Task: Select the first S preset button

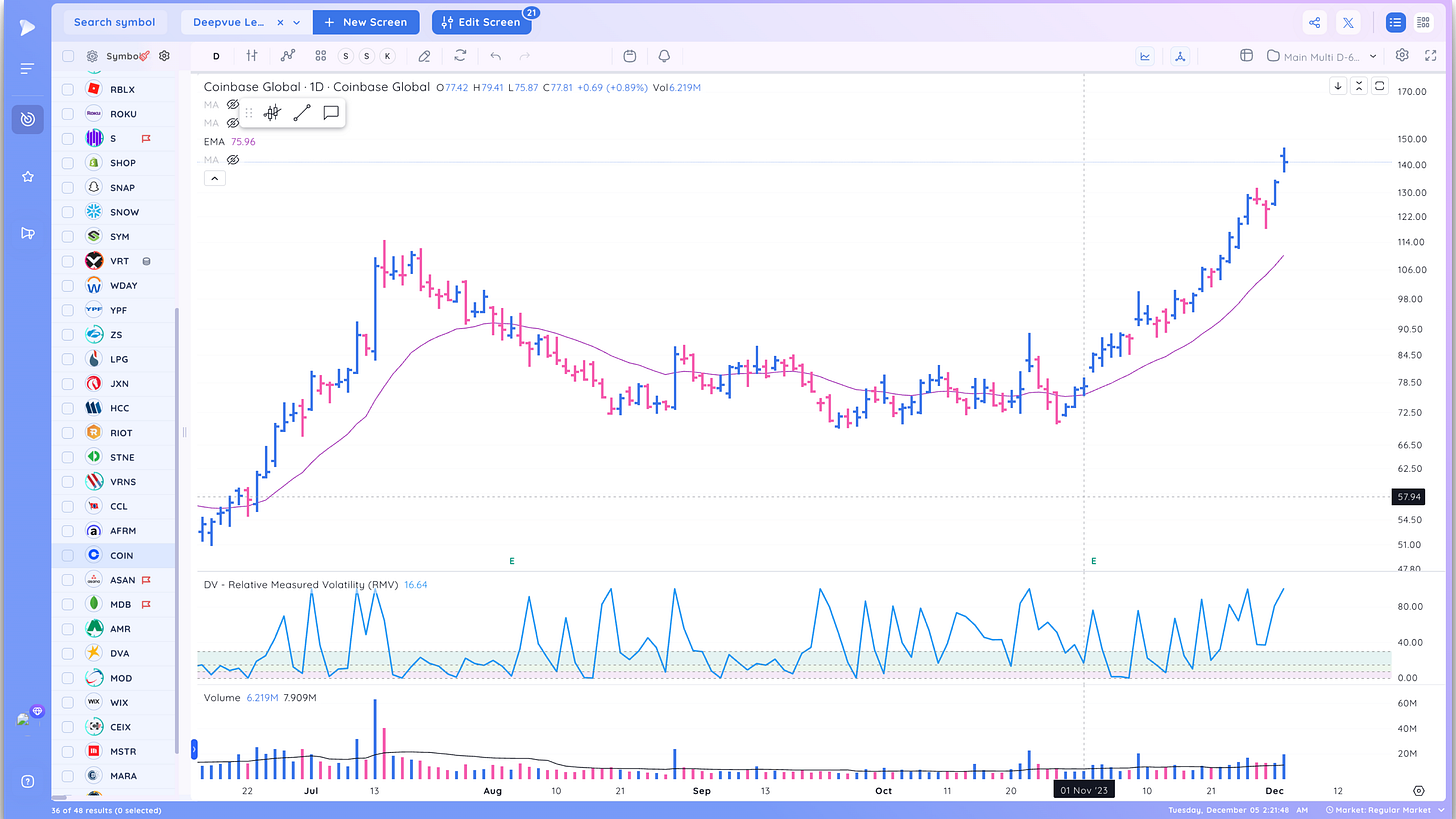Action: [346, 56]
